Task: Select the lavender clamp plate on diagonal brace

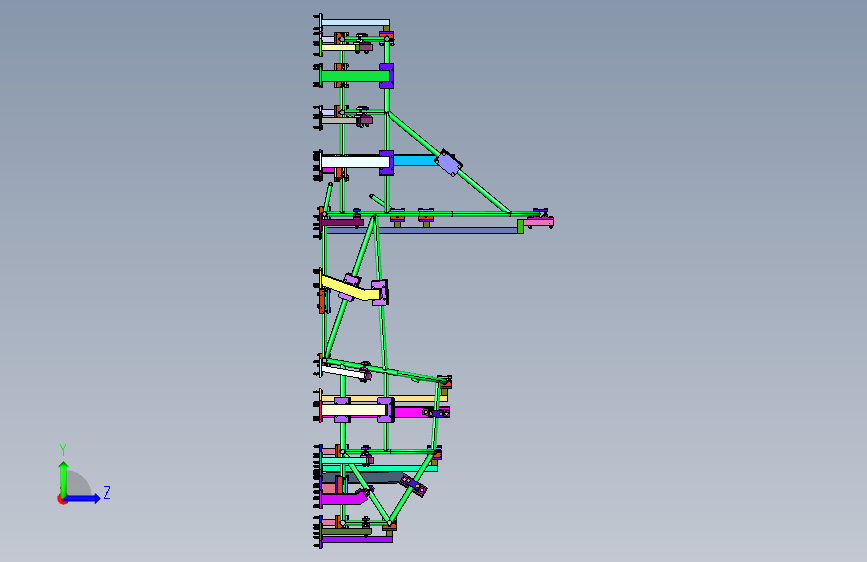Action: coord(448,163)
